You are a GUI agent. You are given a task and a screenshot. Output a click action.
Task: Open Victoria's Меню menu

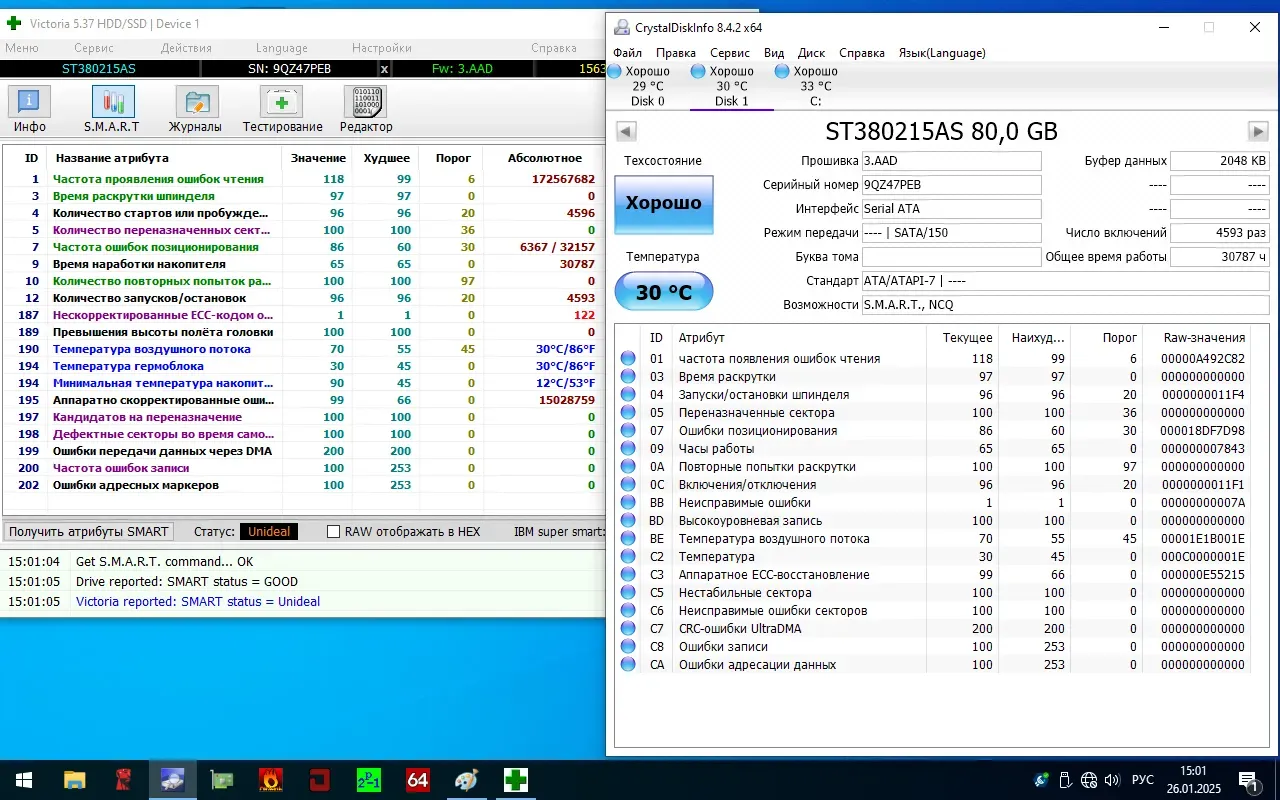click(x=22, y=48)
